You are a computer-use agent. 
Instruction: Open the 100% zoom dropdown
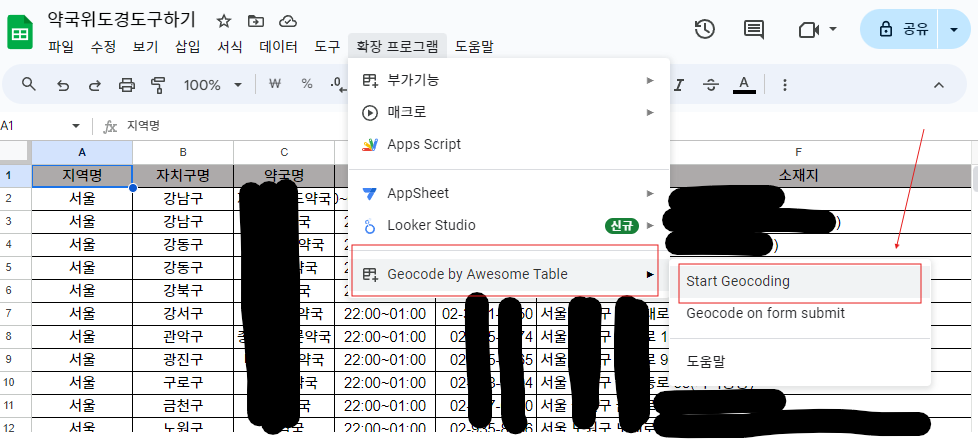pyautogui.click(x=213, y=85)
